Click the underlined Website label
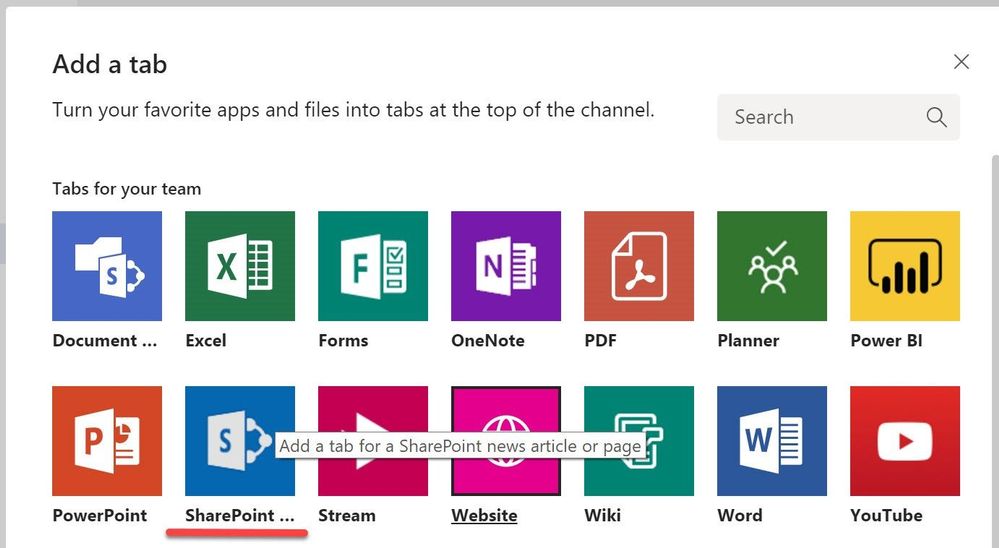The image size is (999, 548). click(x=484, y=516)
